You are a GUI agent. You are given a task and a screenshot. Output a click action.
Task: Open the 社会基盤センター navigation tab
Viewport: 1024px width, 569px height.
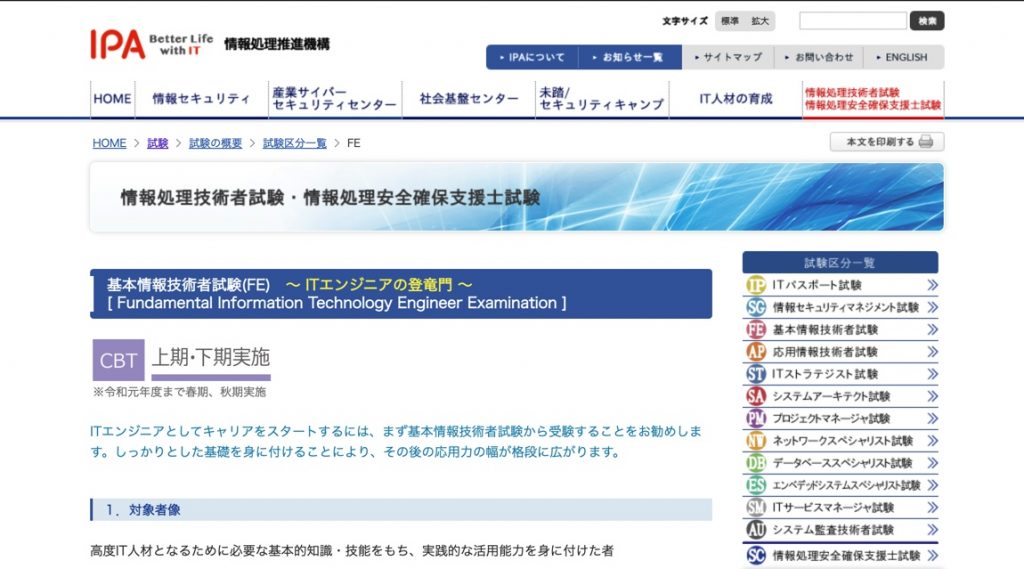(468, 99)
